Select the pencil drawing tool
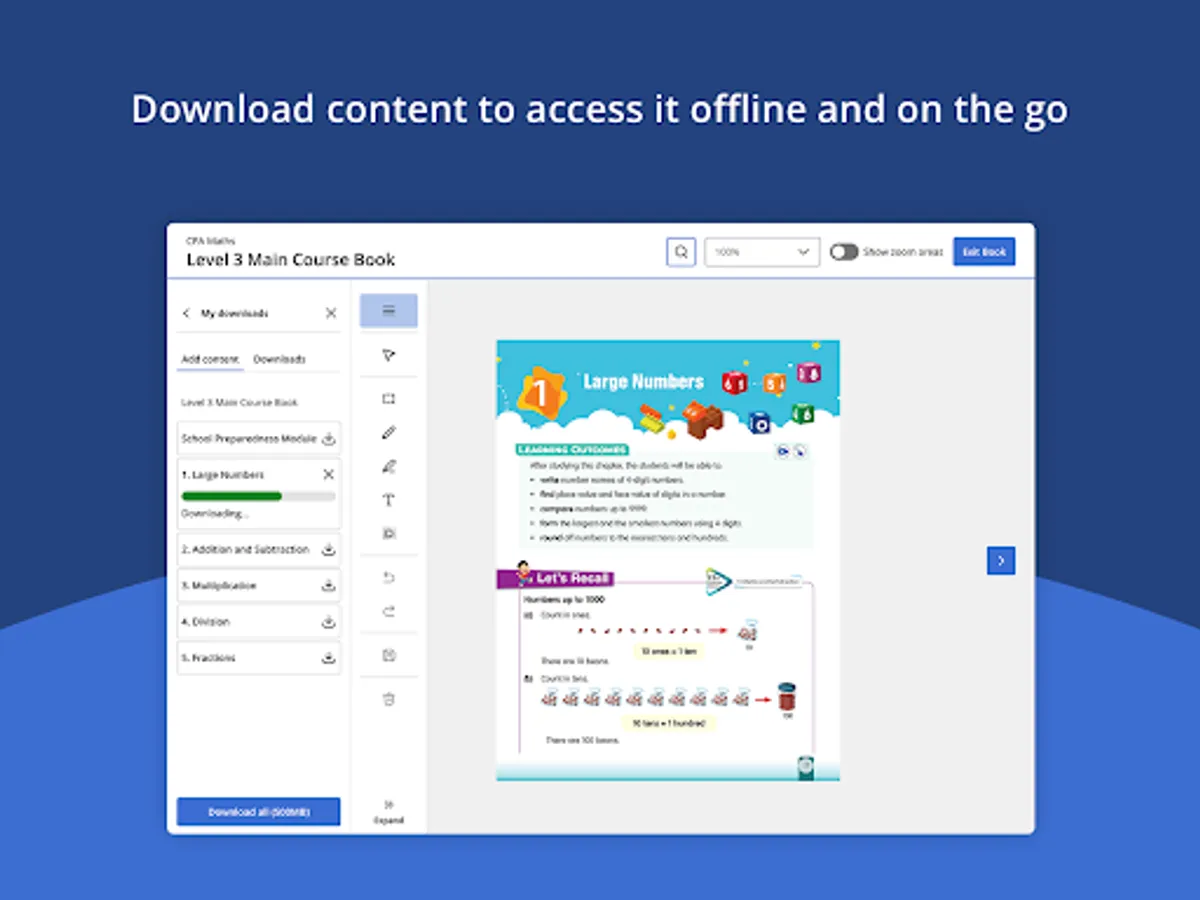1200x900 pixels. (389, 432)
